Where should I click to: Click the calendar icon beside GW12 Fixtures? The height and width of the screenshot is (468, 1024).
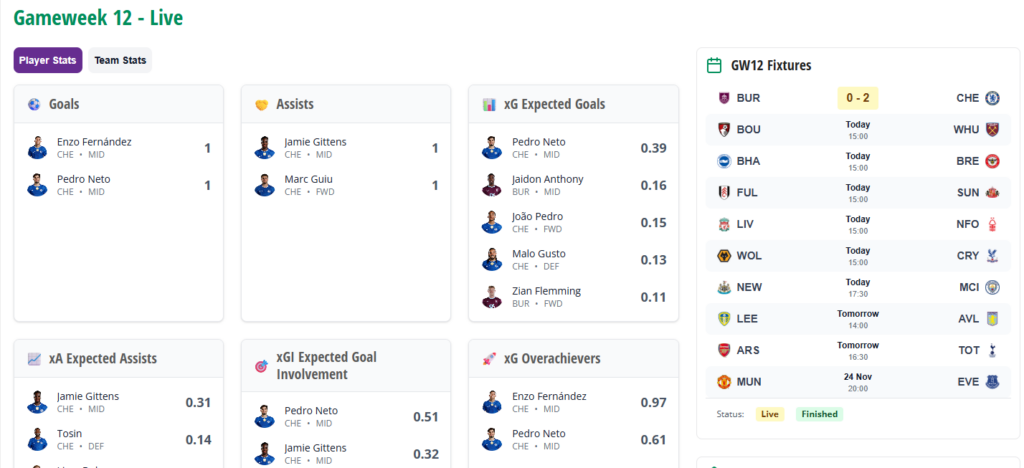point(714,66)
